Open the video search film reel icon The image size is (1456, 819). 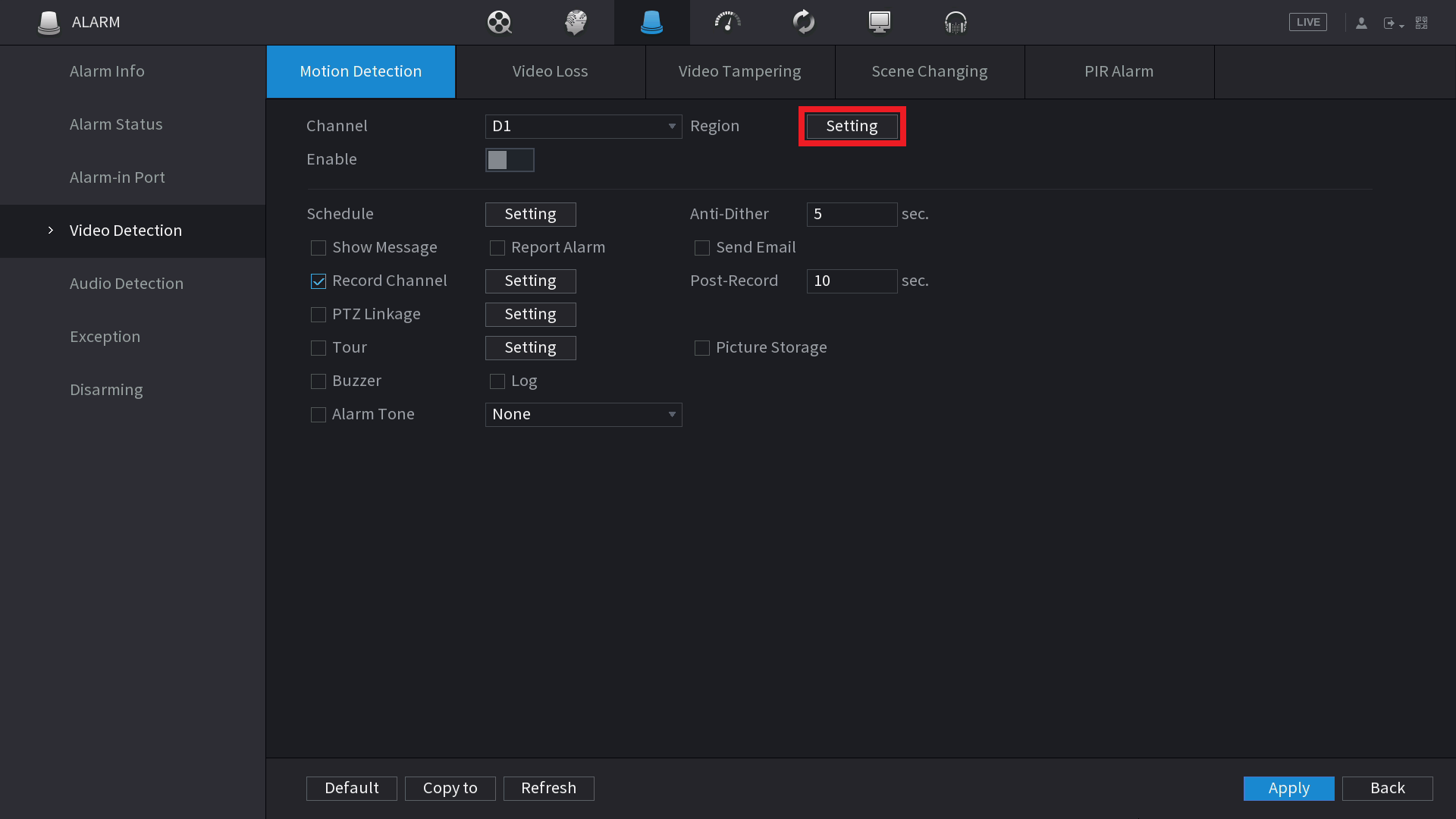click(499, 22)
